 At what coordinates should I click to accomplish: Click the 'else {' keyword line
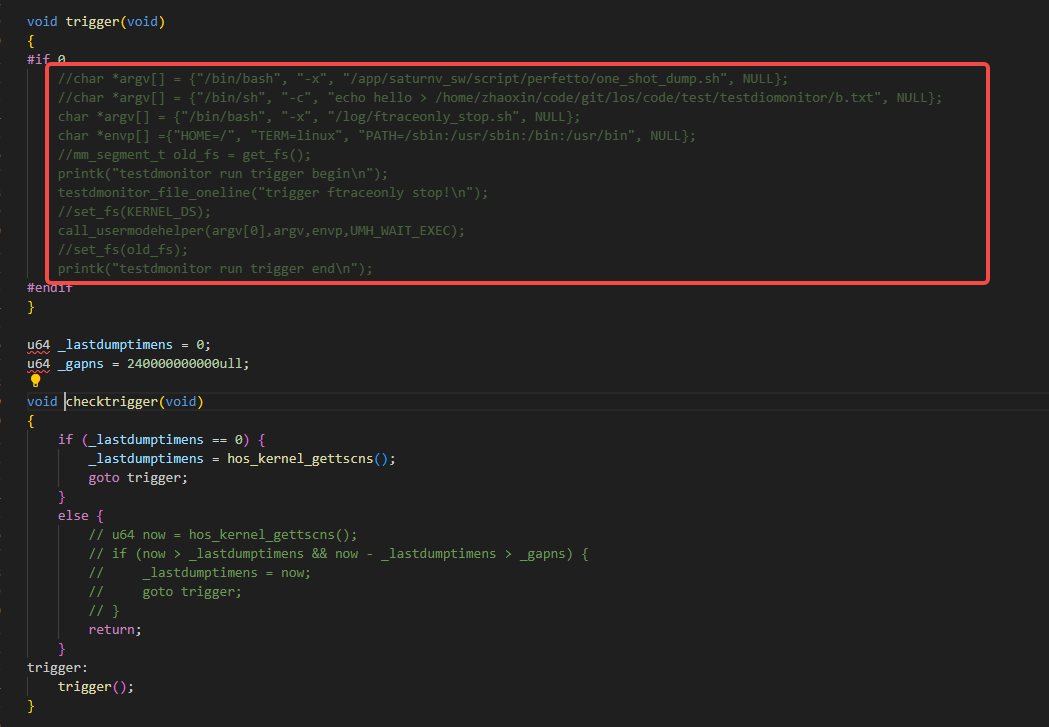click(81, 516)
